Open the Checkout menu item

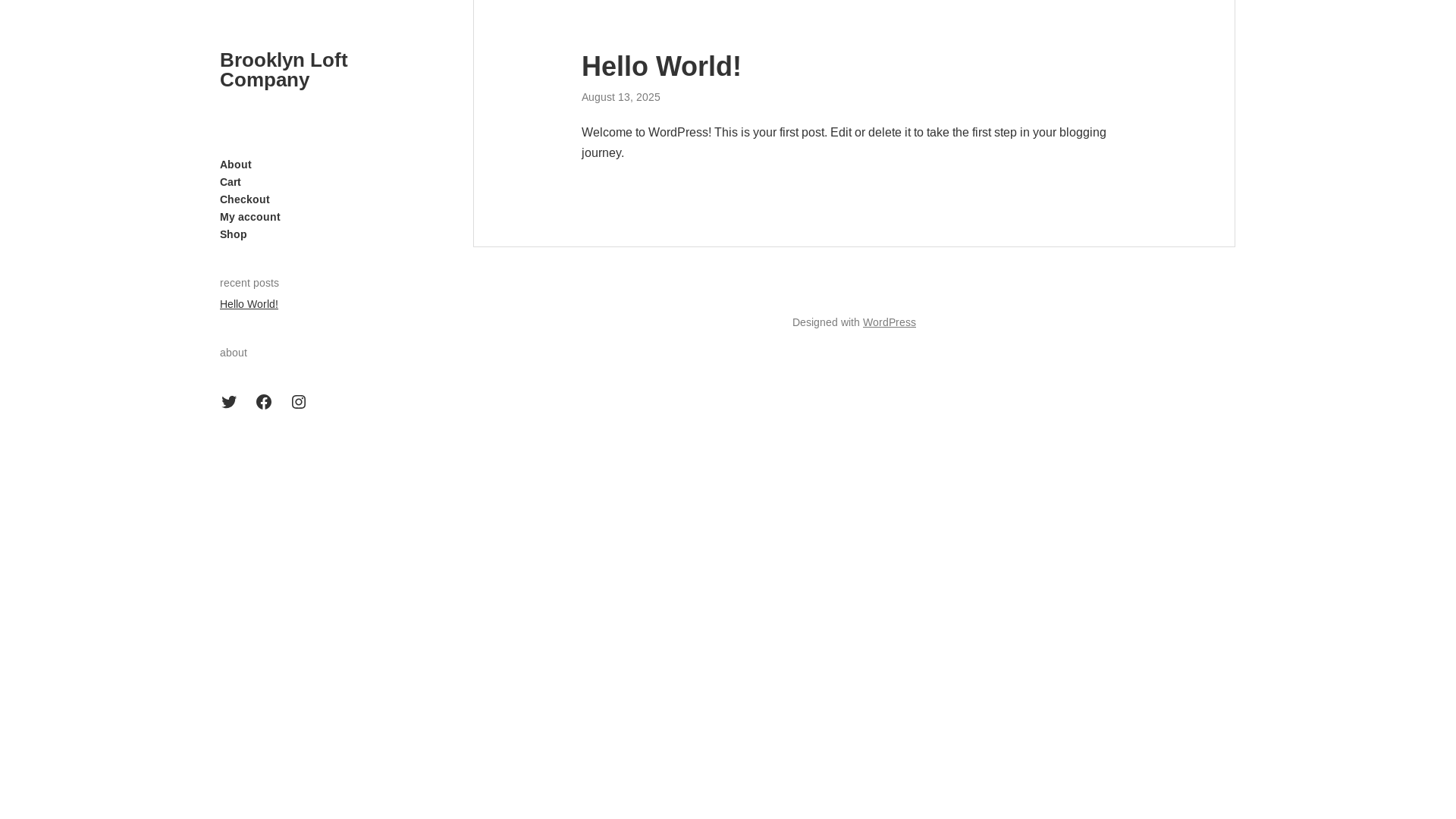click(x=245, y=199)
